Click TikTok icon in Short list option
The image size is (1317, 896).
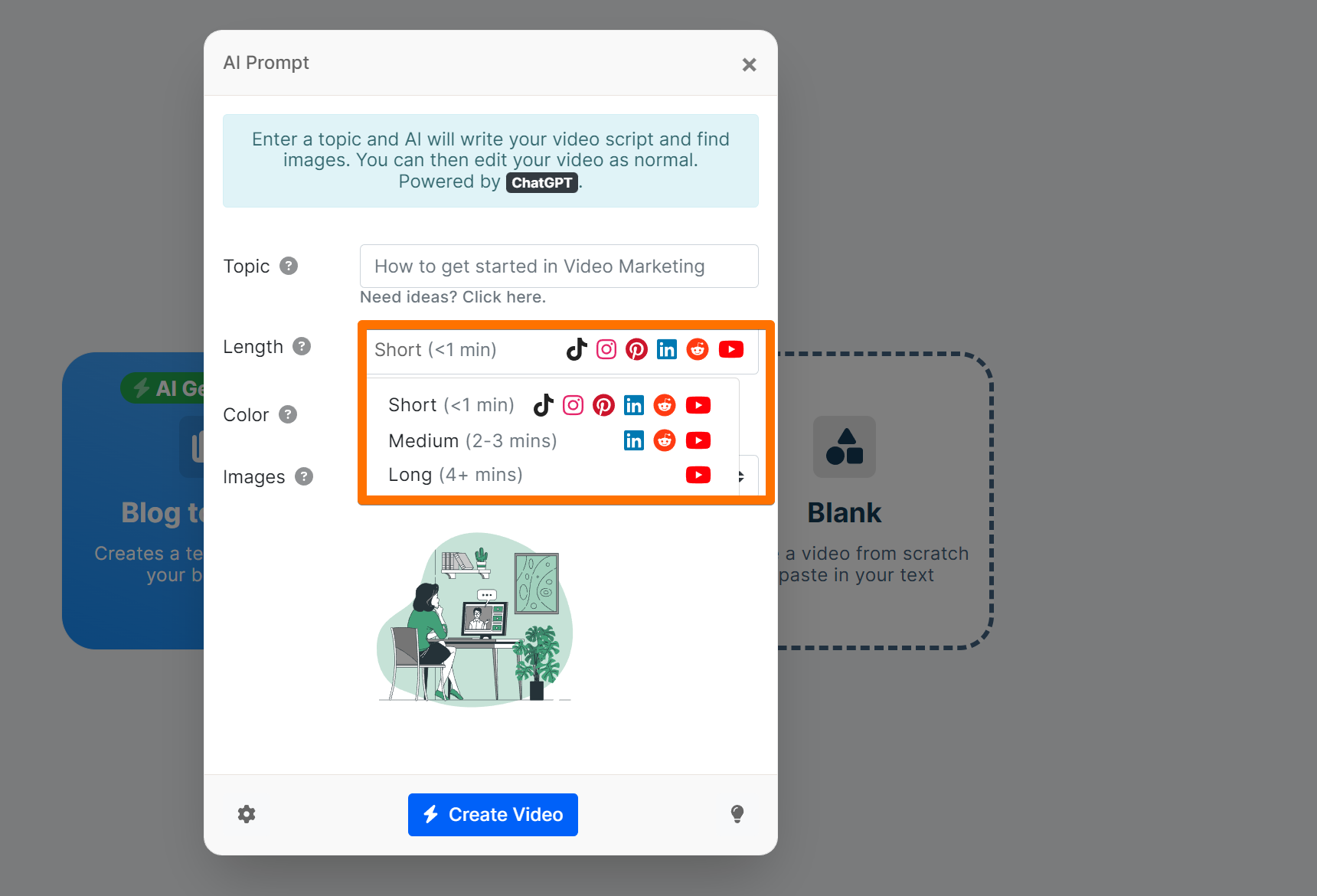544,405
